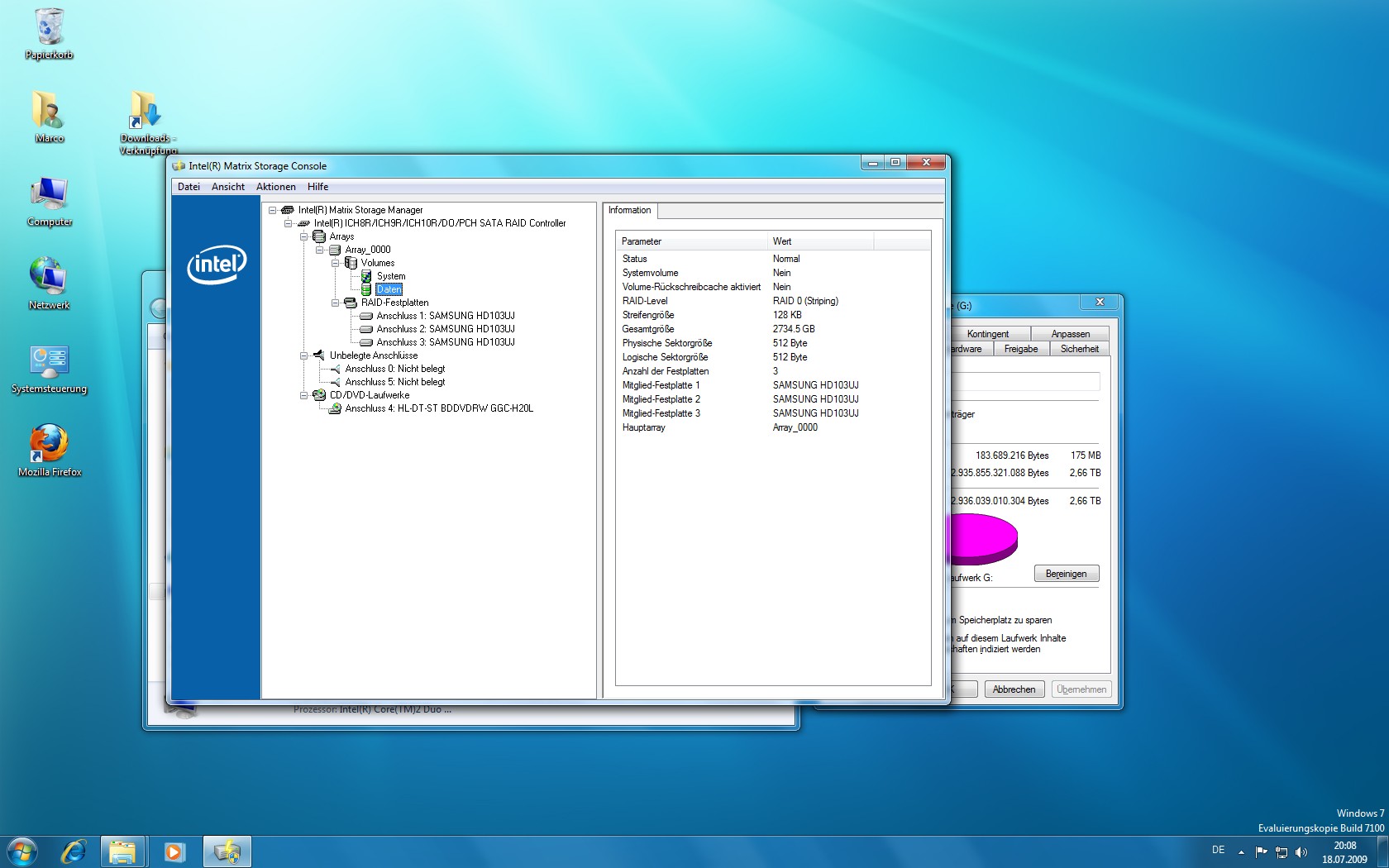Select the System volume icon

click(366, 276)
